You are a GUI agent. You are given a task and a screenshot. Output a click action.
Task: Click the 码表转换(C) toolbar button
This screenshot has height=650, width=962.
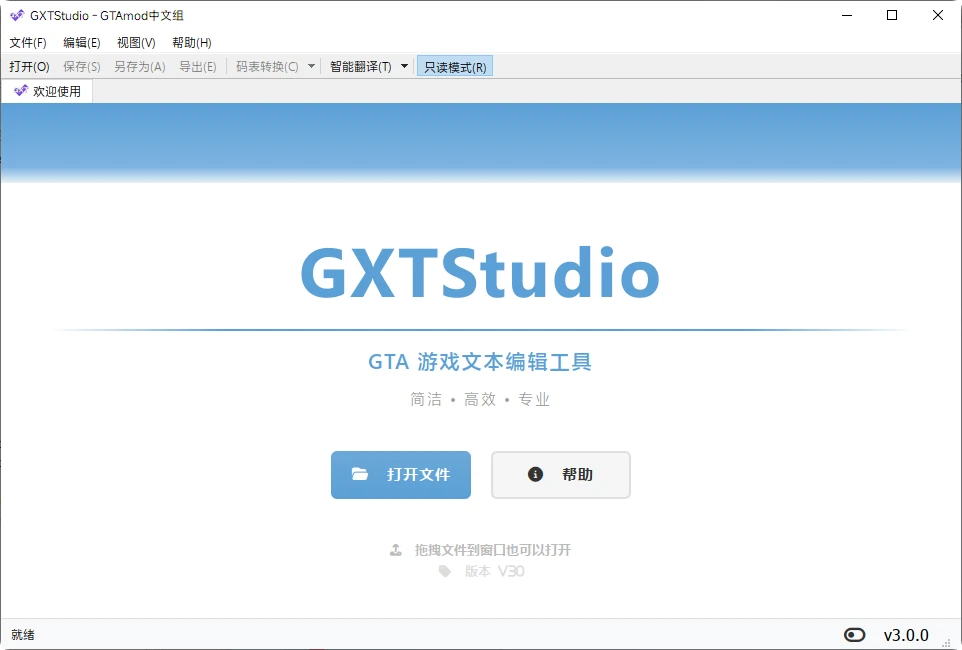click(x=267, y=66)
